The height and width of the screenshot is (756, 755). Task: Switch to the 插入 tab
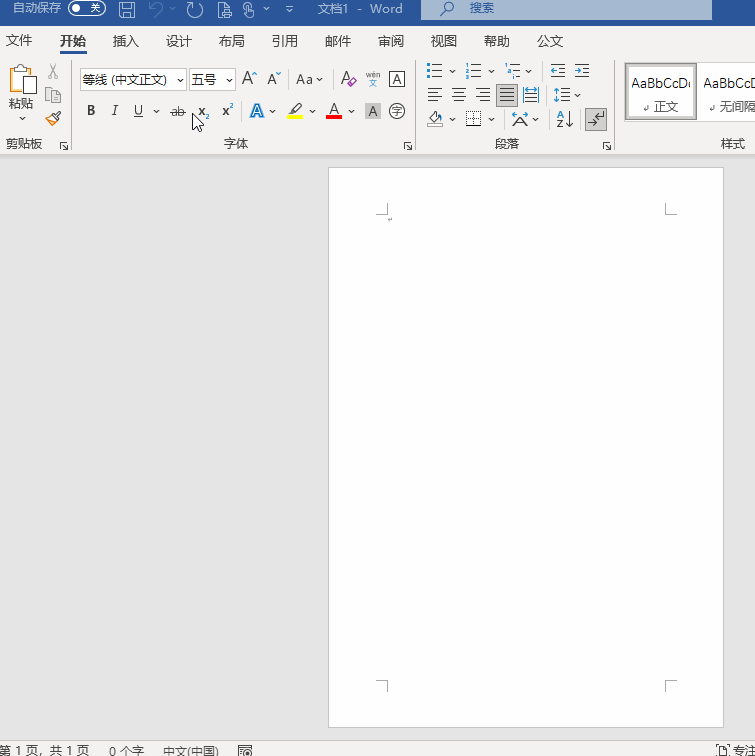click(126, 41)
